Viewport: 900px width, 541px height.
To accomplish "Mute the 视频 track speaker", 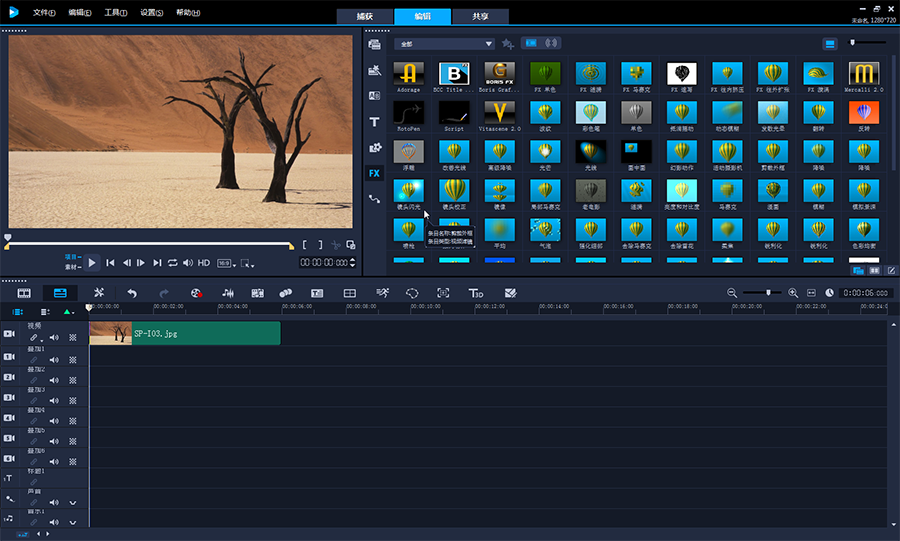I will 54,338.
